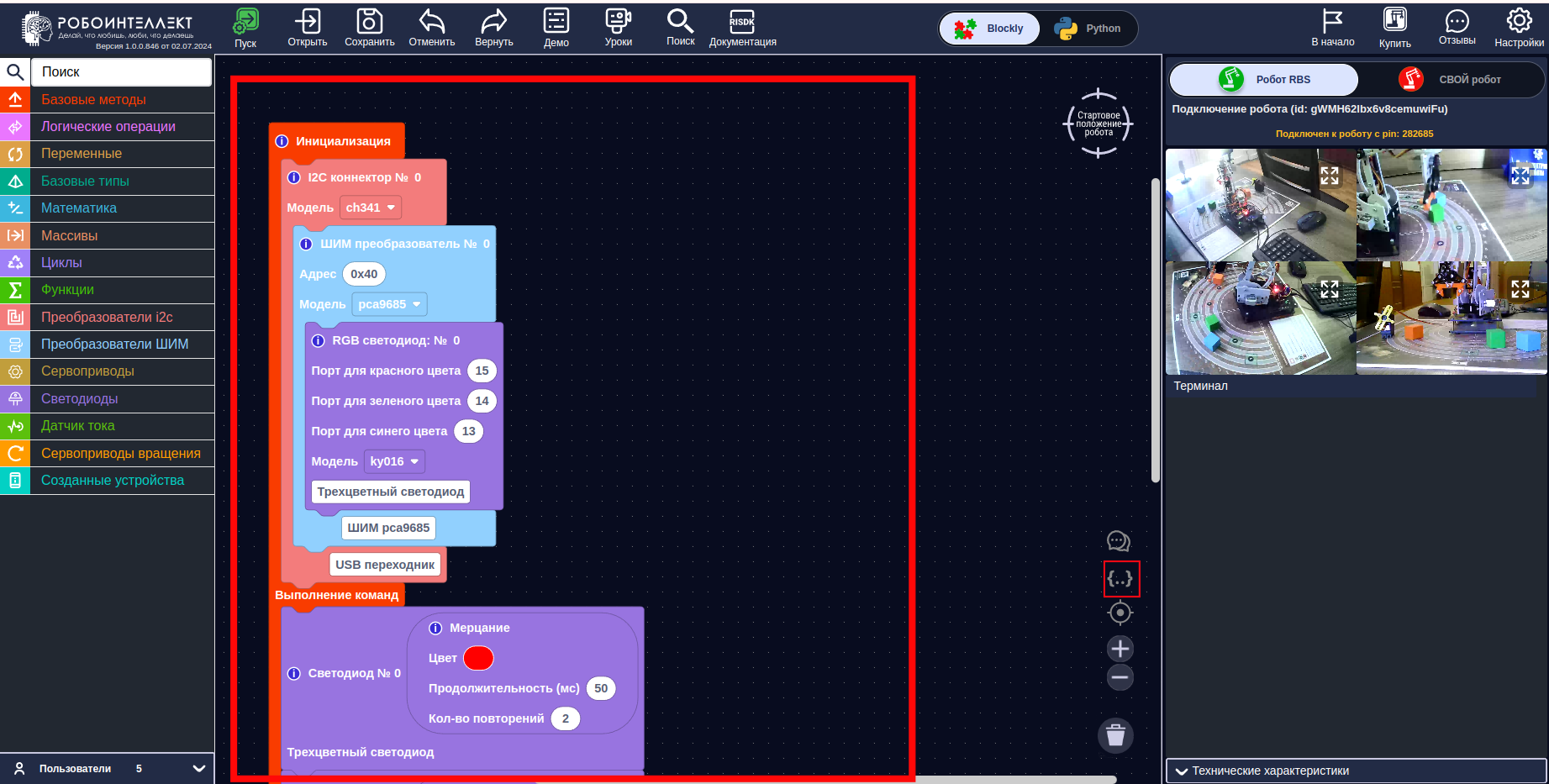Open Созданные устройства category
This screenshot has width=1549, height=784.
pyautogui.click(x=108, y=481)
